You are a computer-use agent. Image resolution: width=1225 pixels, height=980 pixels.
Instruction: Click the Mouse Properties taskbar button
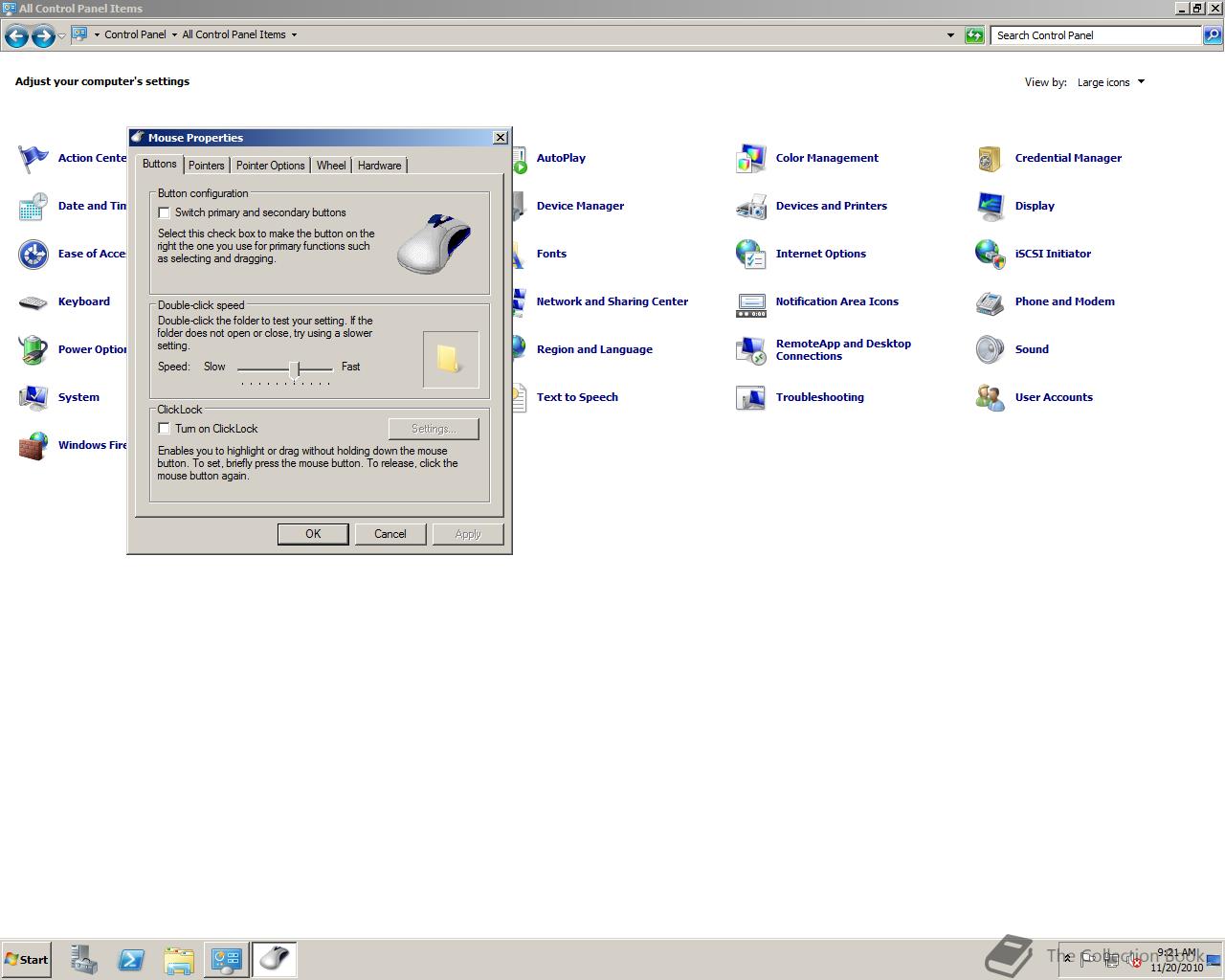click(x=275, y=960)
